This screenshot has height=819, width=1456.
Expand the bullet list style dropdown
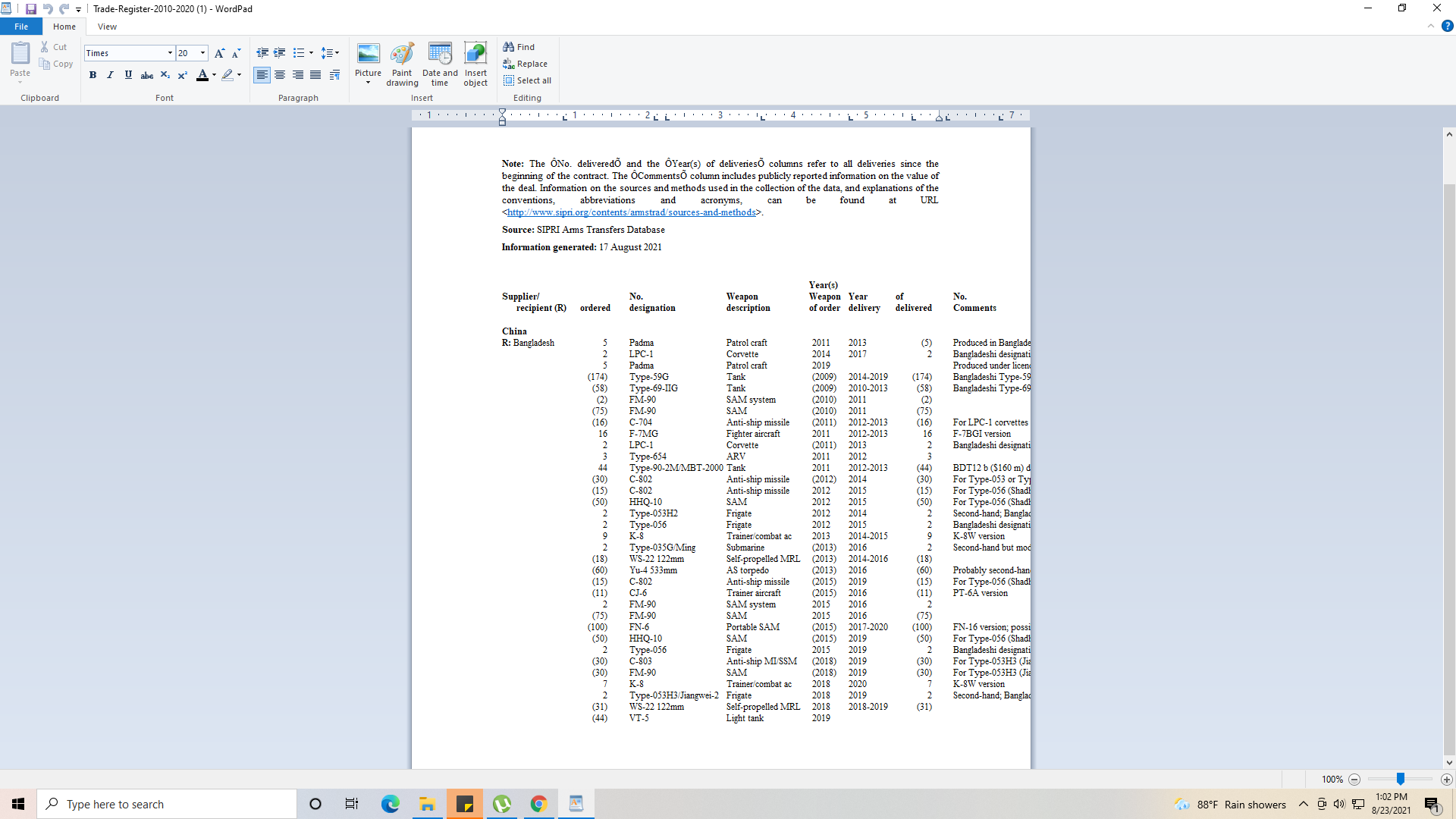coord(311,53)
